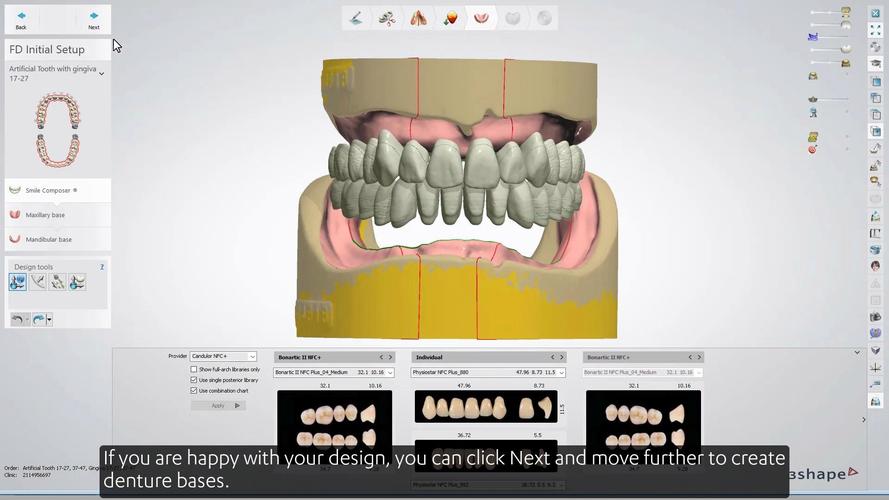Screen dimensions: 889x500
Task: Open the Maxillary base step
Action: (45, 215)
